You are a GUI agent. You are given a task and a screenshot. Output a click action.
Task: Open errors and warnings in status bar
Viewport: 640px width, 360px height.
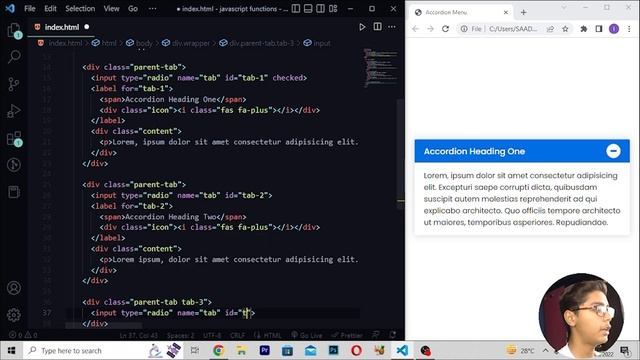click(x=23, y=335)
